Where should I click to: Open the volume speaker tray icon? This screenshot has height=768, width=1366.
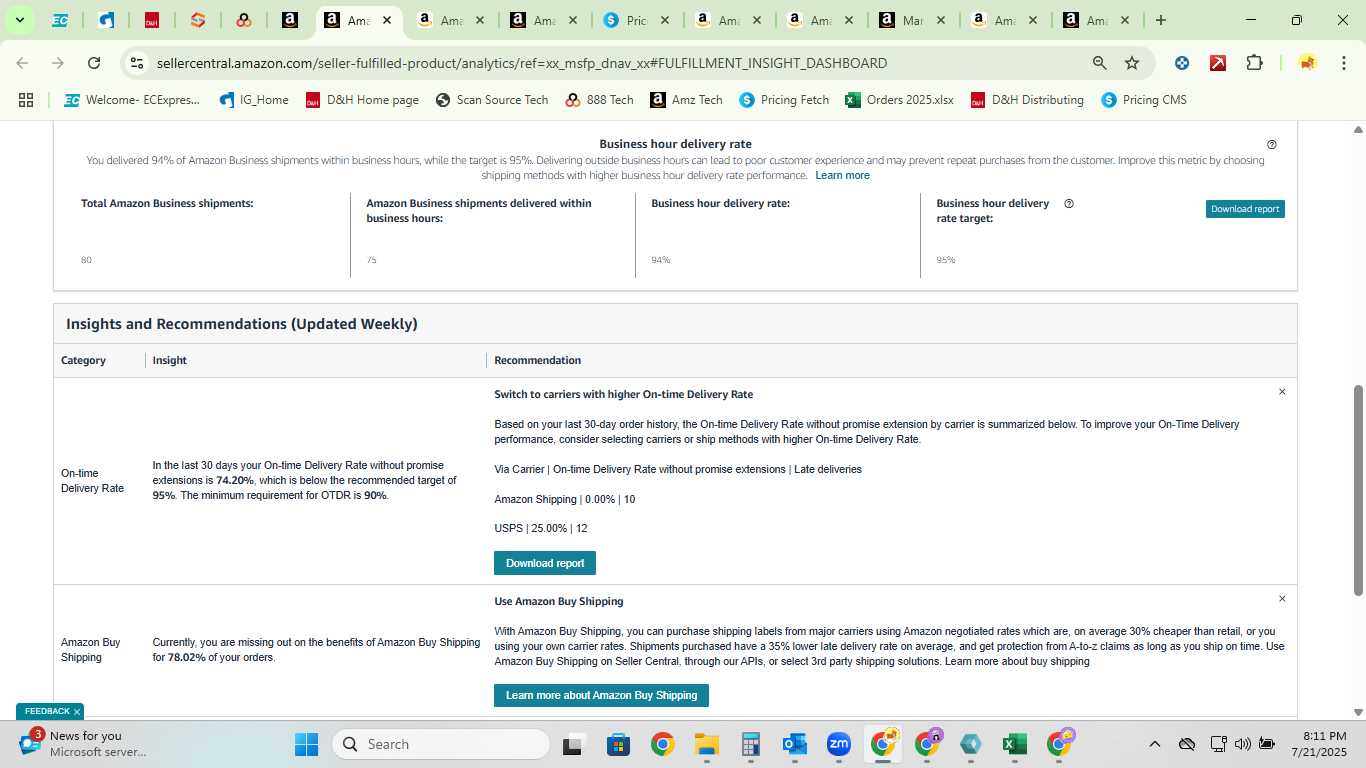point(1243,744)
